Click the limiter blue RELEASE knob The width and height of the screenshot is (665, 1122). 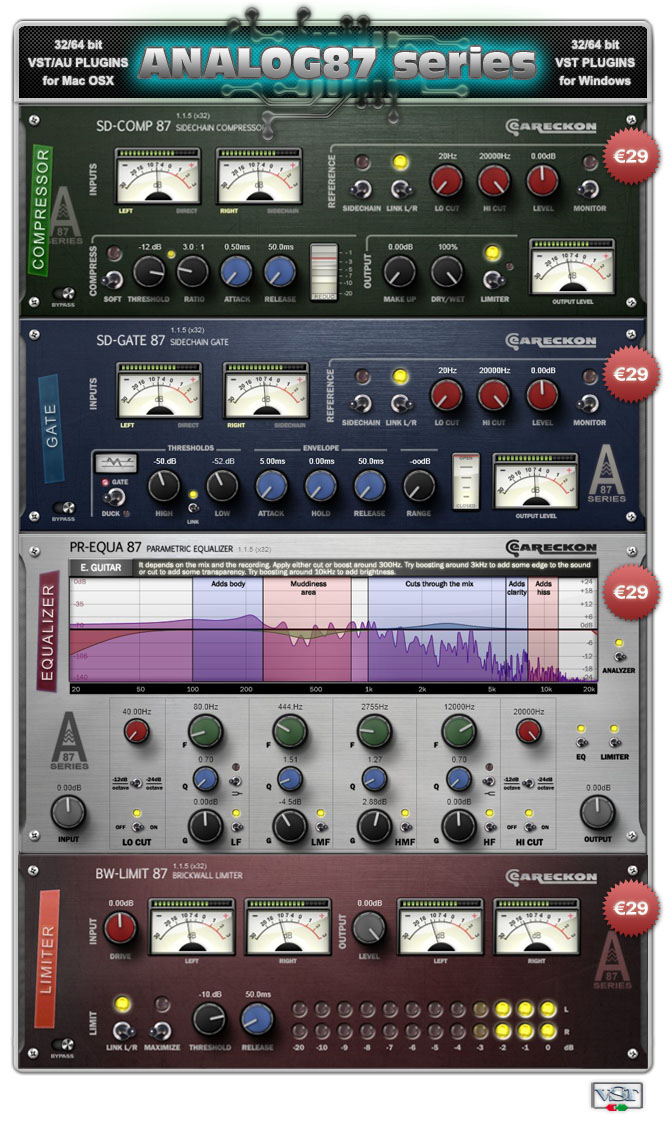[257, 1019]
